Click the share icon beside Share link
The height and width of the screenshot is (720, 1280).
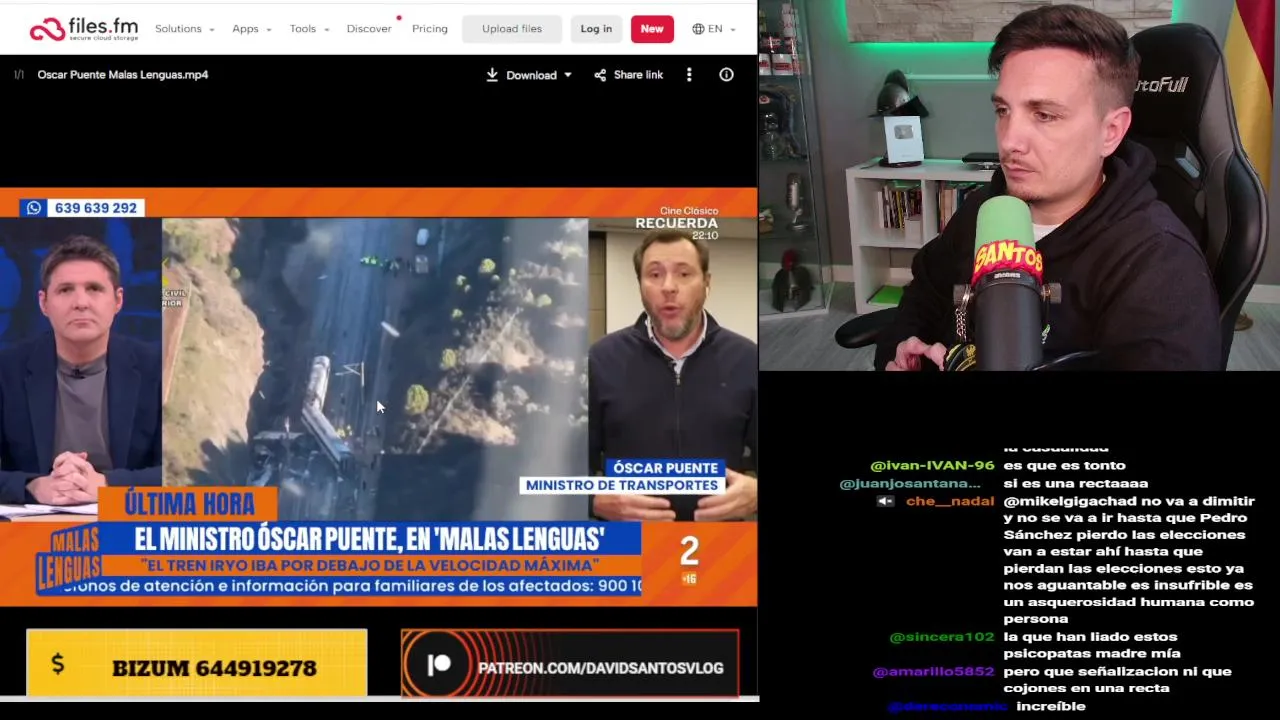(x=600, y=75)
